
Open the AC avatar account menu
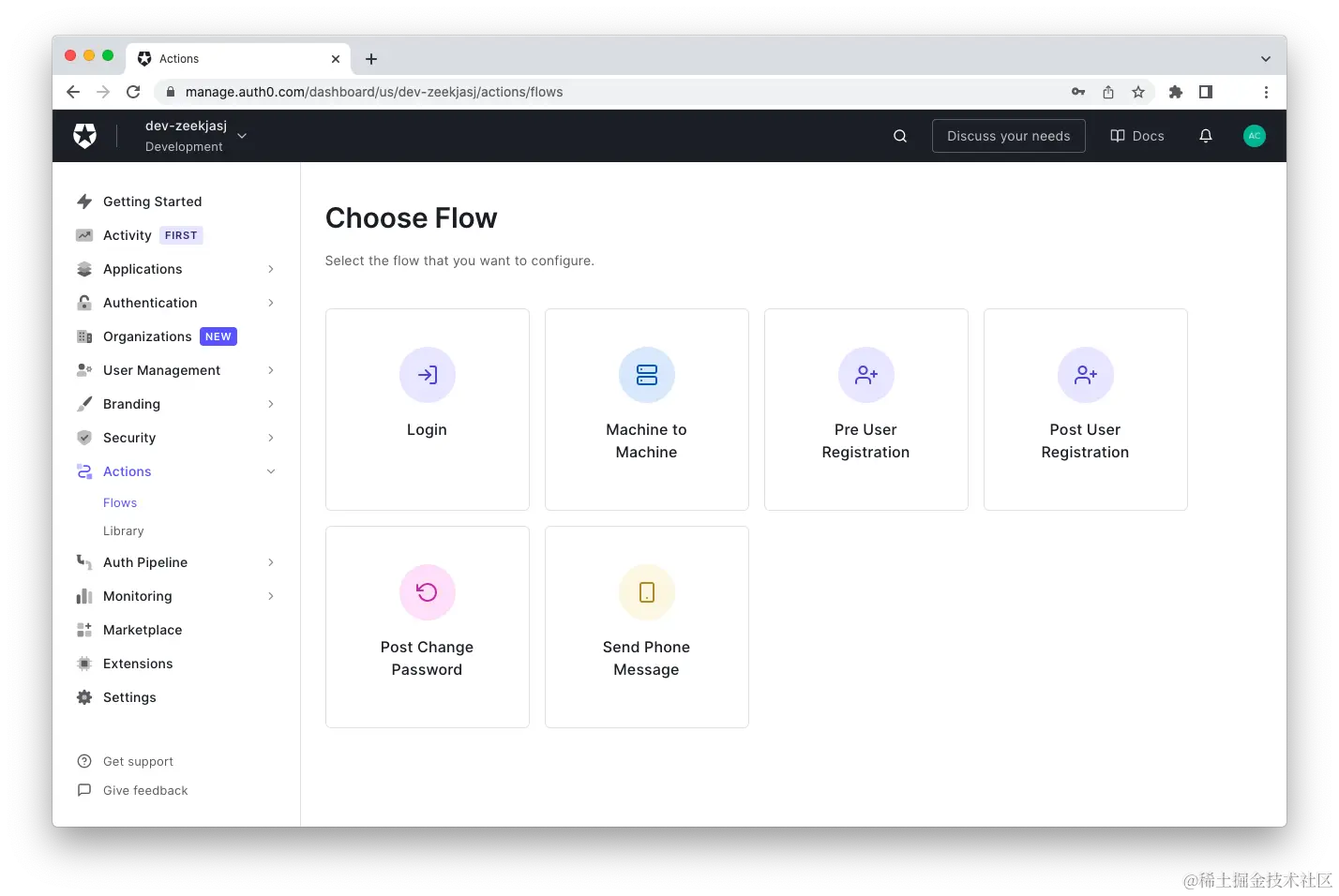click(1255, 135)
